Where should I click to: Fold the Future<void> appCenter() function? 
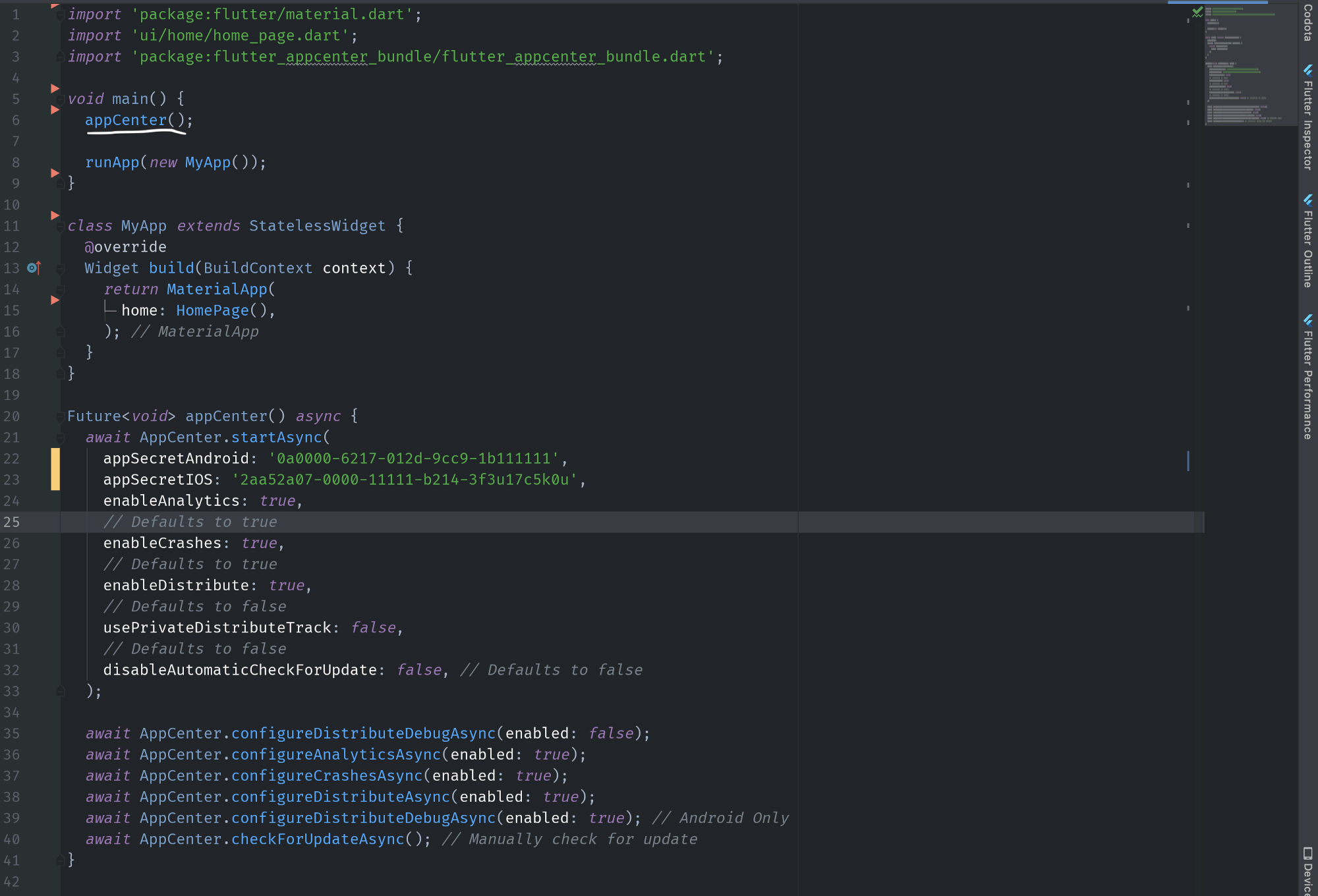[60, 416]
